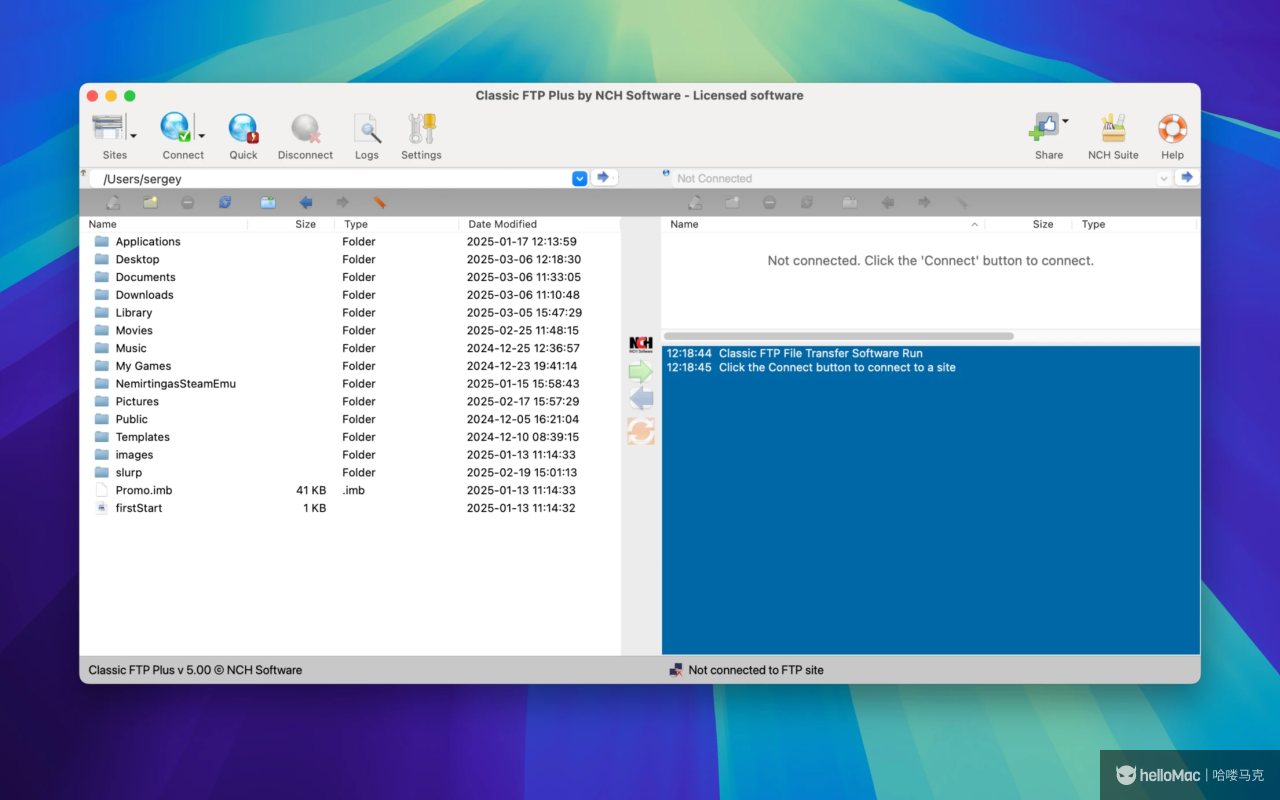Sort remote list by Size column

[1028, 224]
